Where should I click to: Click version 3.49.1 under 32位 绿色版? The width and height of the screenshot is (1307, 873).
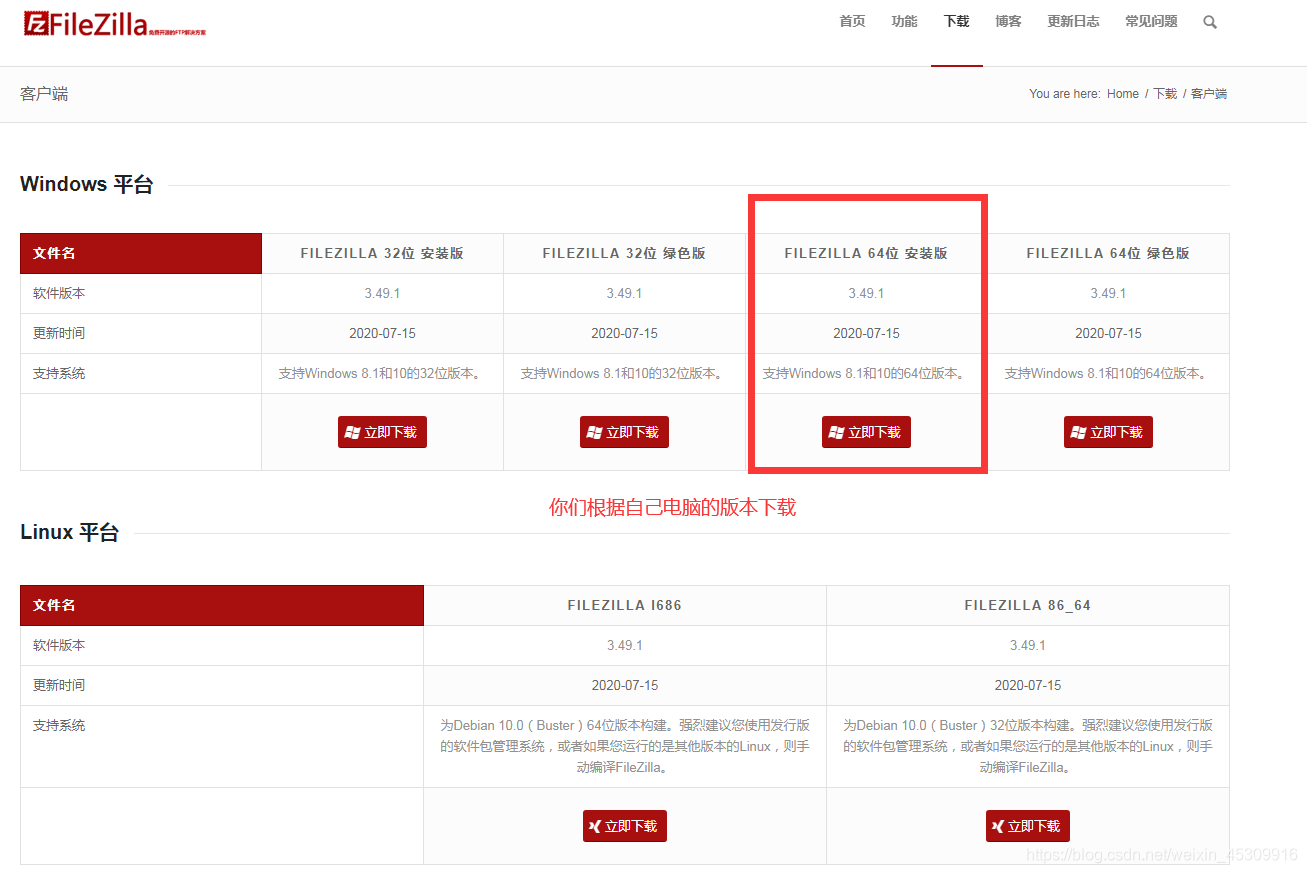(624, 293)
